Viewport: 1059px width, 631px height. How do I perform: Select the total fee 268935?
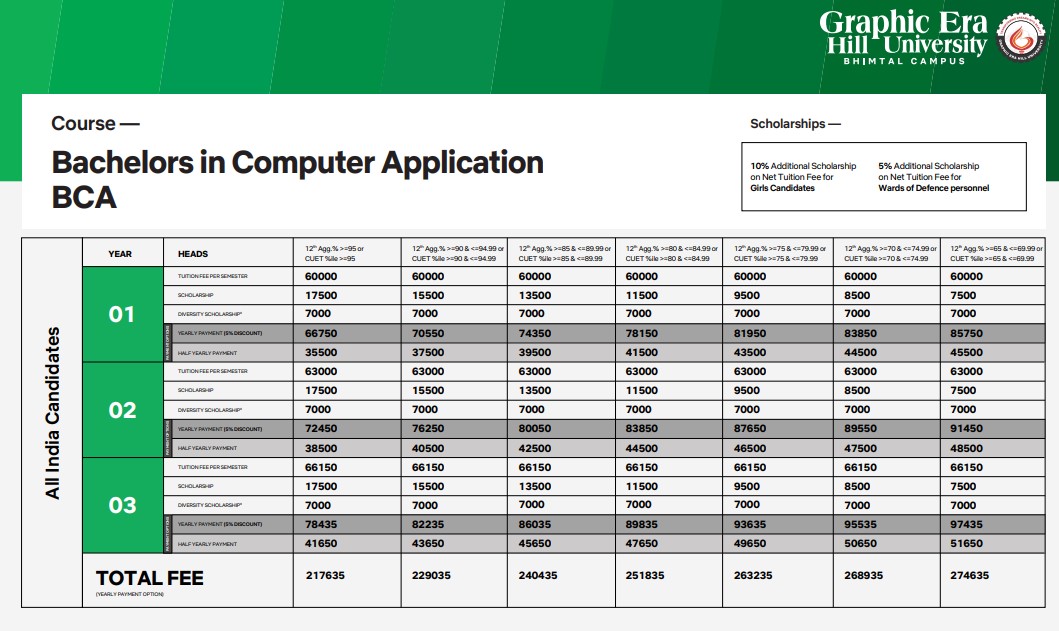863,576
